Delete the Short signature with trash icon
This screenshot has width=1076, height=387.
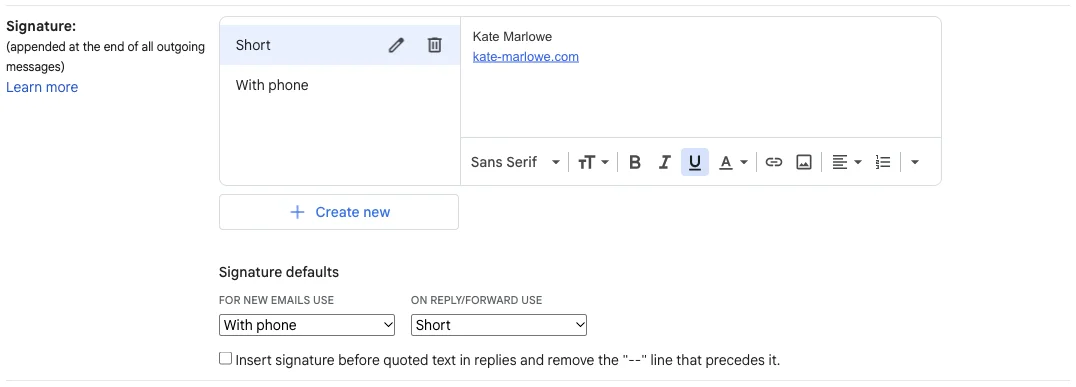click(434, 45)
